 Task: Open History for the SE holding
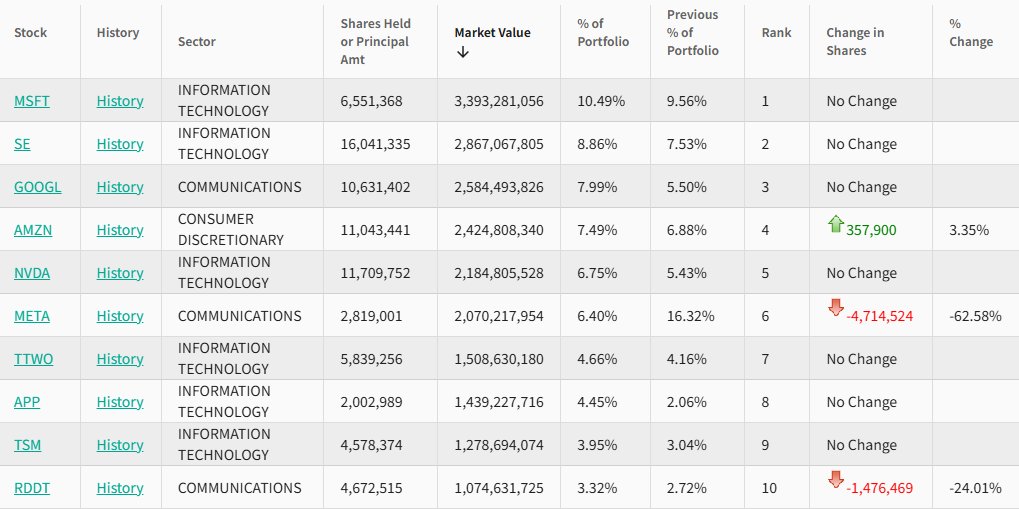click(120, 144)
